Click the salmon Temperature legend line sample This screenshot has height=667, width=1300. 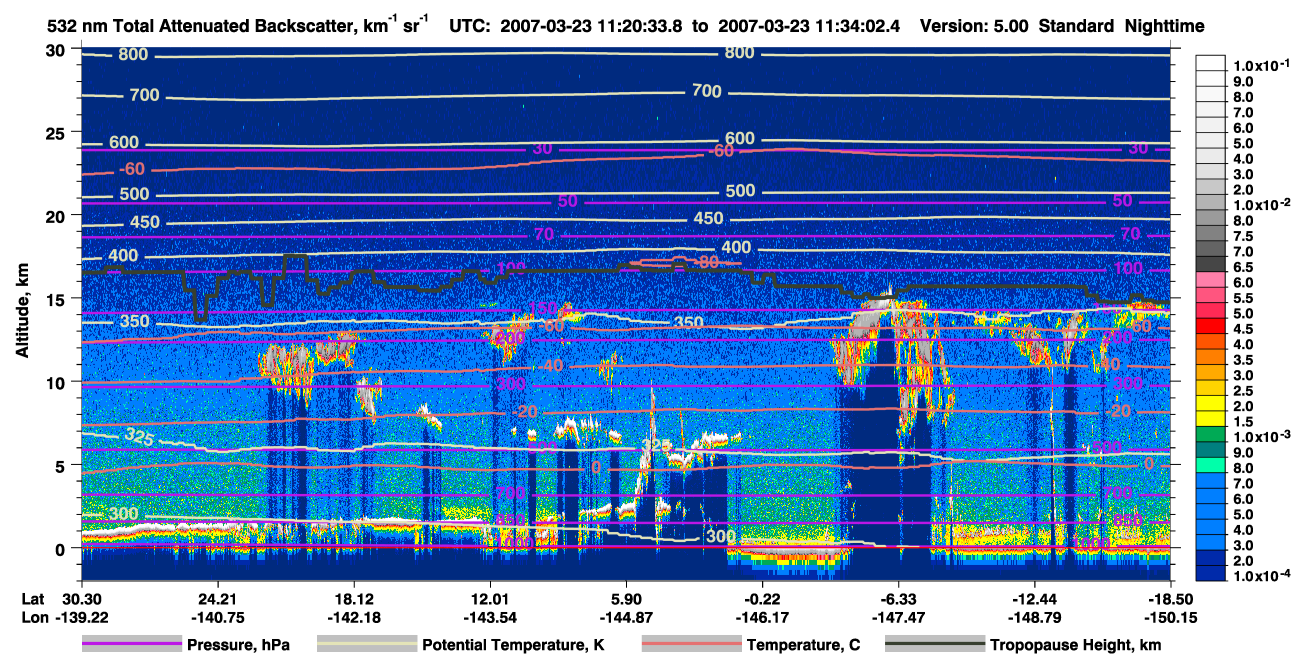tap(690, 645)
